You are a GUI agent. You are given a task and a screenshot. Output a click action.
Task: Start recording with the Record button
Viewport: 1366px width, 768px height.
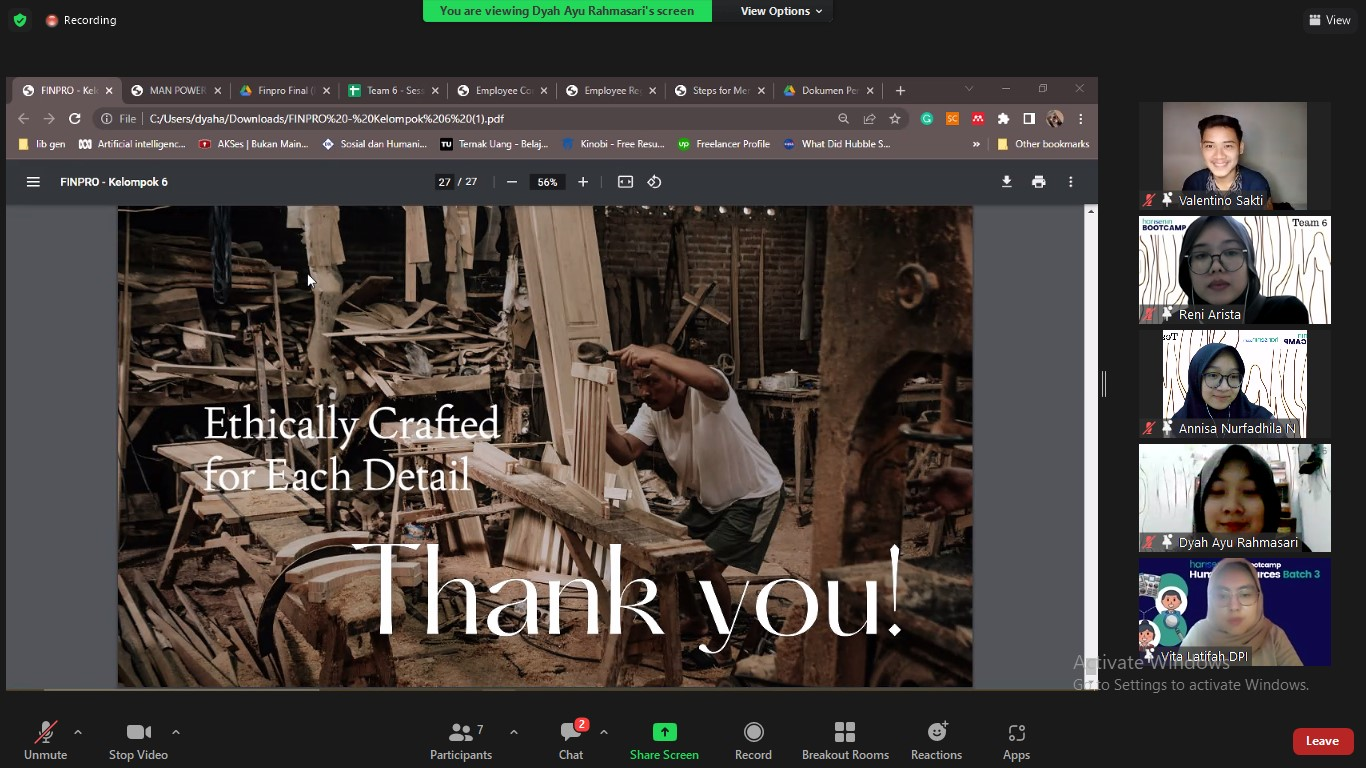[753, 741]
